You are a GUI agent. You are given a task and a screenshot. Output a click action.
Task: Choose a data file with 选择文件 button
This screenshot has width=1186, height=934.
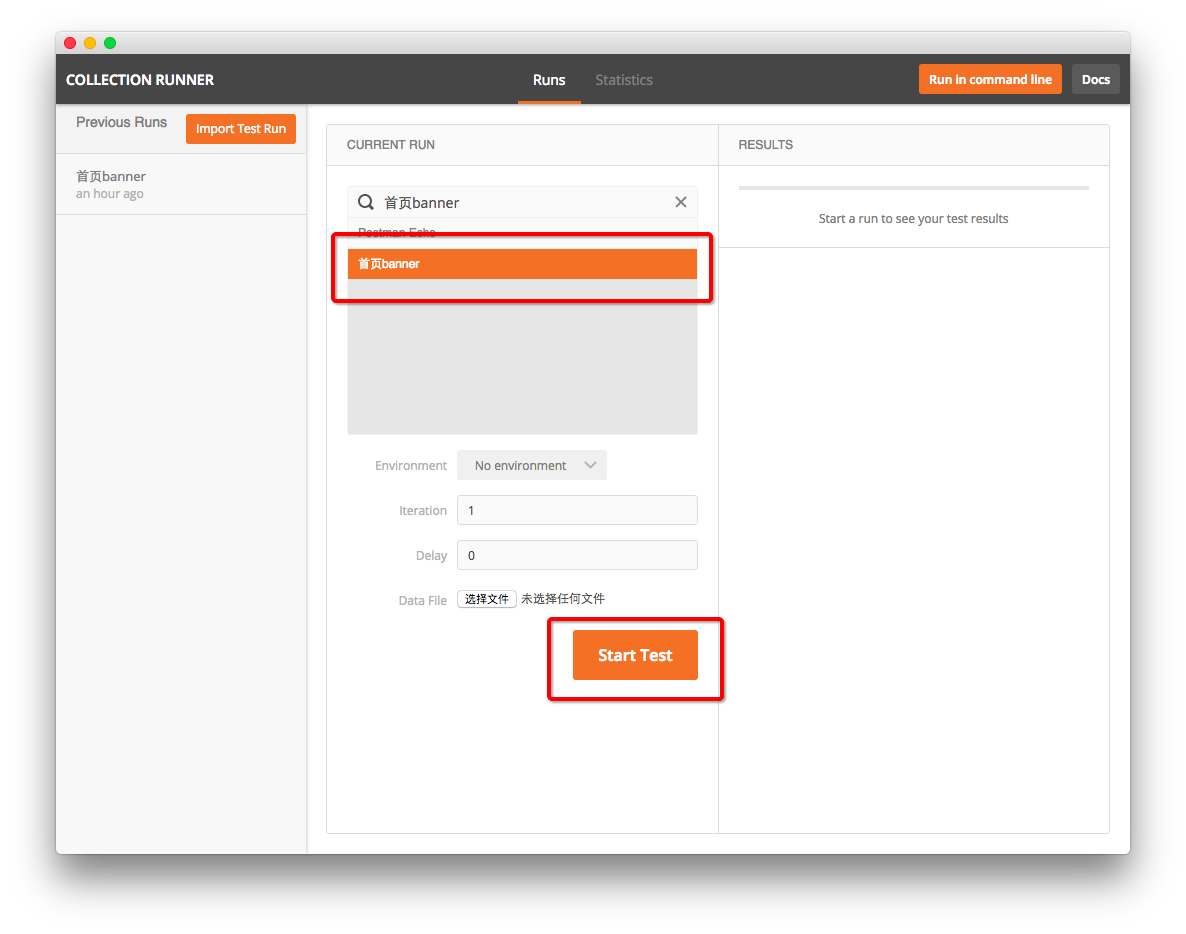487,599
